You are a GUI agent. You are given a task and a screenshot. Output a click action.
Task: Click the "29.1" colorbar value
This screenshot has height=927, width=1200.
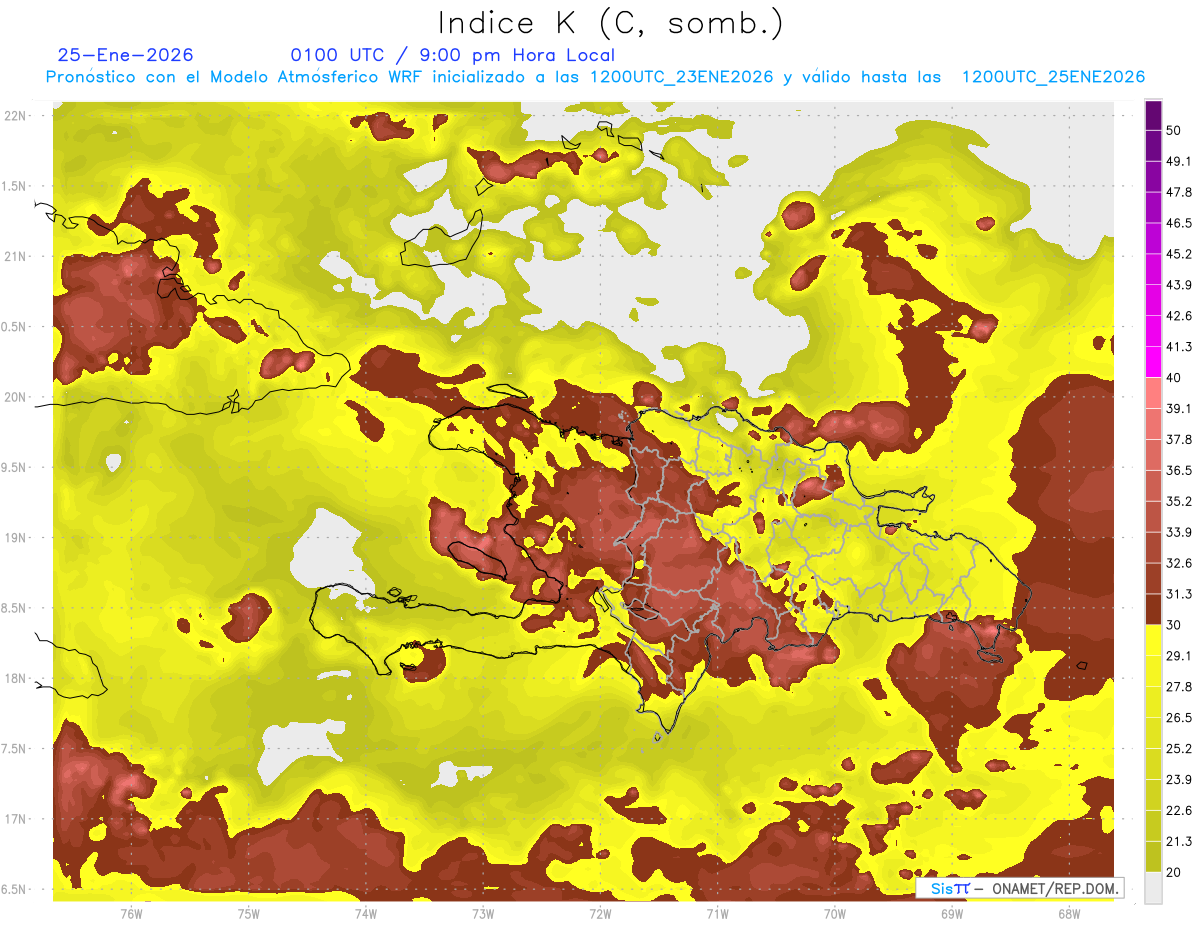point(1179,656)
